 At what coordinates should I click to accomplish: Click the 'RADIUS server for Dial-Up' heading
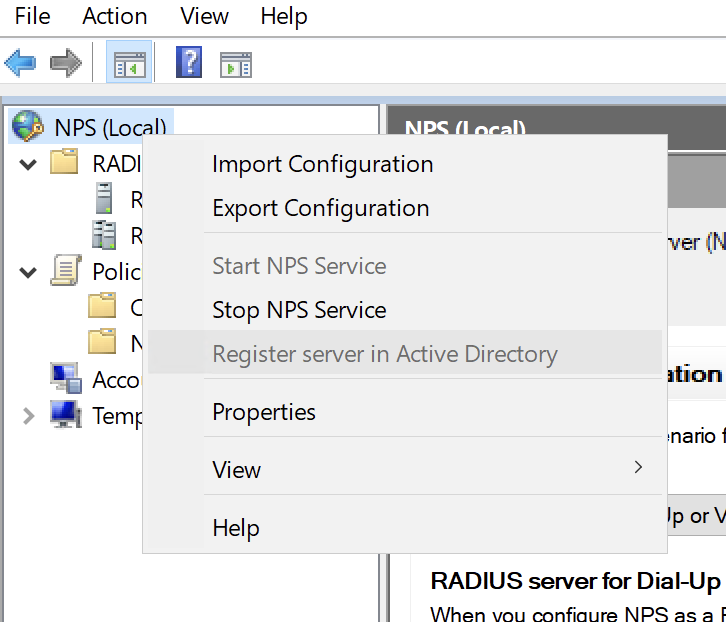(578, 581)
